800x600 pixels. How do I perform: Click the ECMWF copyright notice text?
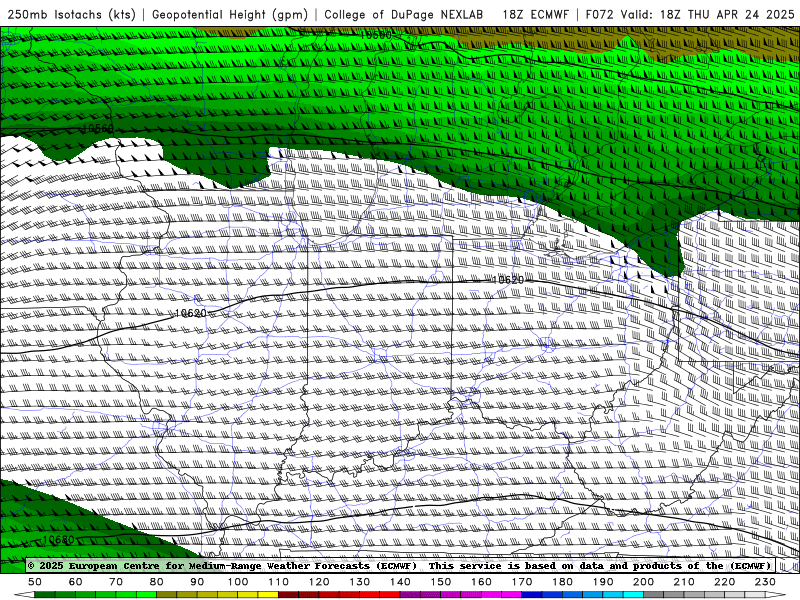(x=401, y=566)
